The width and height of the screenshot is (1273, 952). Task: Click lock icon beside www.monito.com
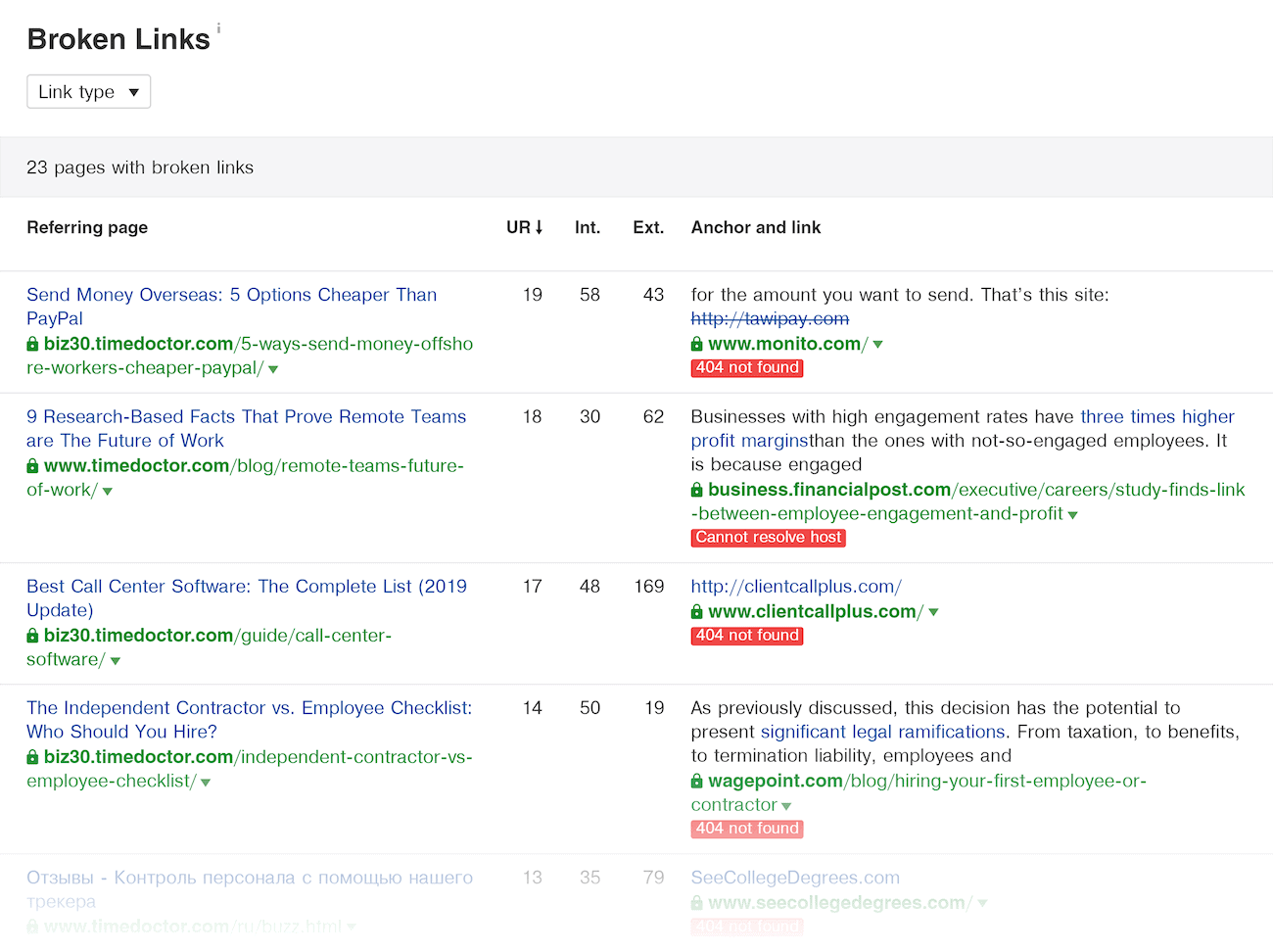pyautogui.click(x=697, y=344)
